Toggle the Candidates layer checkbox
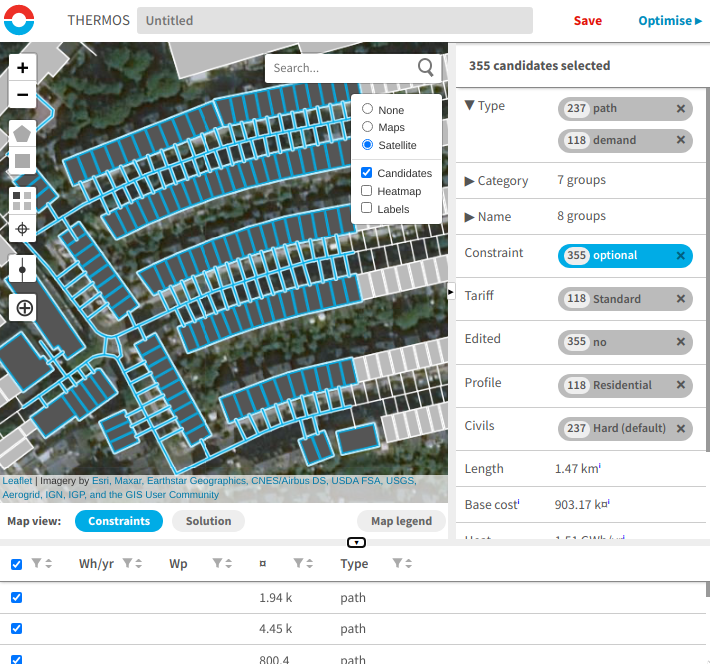 coord(366,173)
